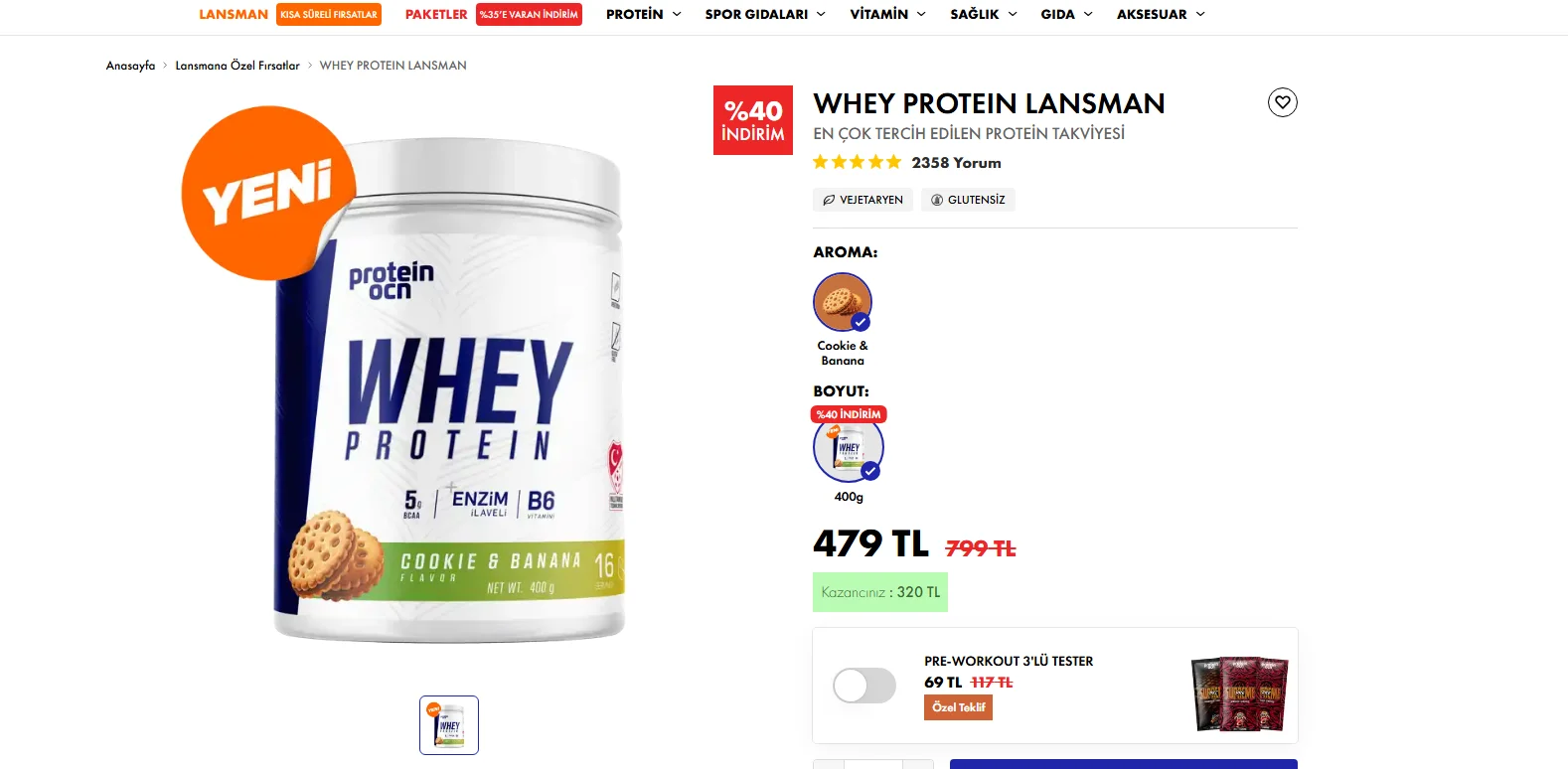The width and height of the screenshot is (1568, 769).
Task: Click the Pre-Workout tester sachets image
Action: pyautogui.click(x=1239, y=693)
